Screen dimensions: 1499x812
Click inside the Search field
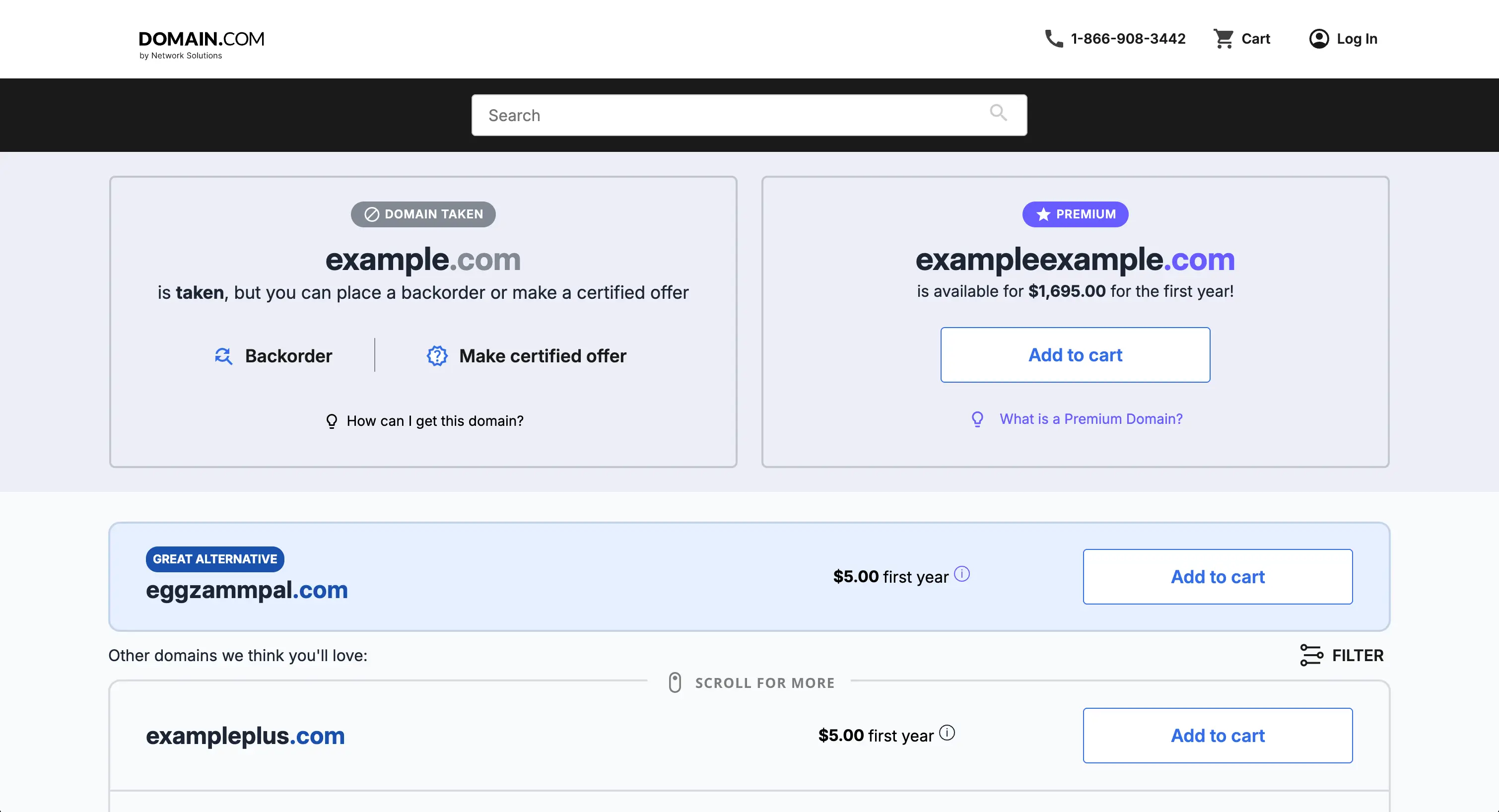[698, 115]
